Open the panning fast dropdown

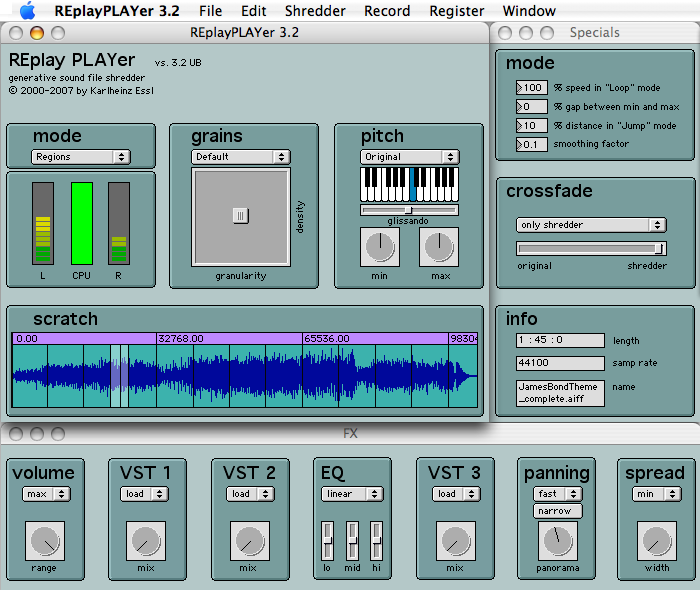pos(558,494)
